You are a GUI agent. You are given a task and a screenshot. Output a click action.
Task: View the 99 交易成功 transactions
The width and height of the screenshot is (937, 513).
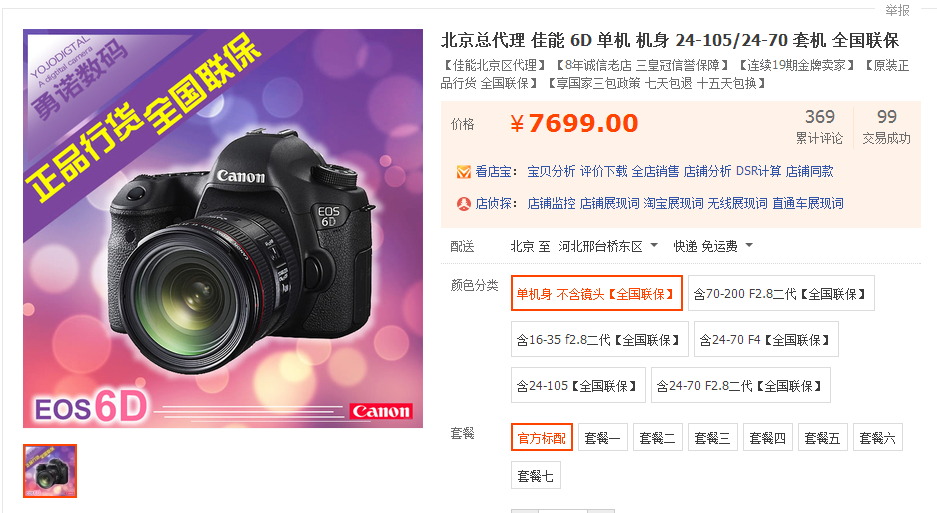point(886,126)
